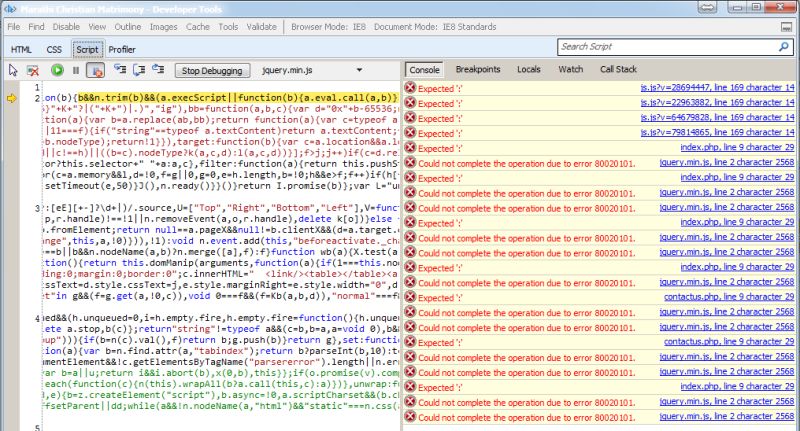Image resolution: width=800 pixels, height=431 pixels.
Task: Select the Console tab
Action: tap(424, 70)
